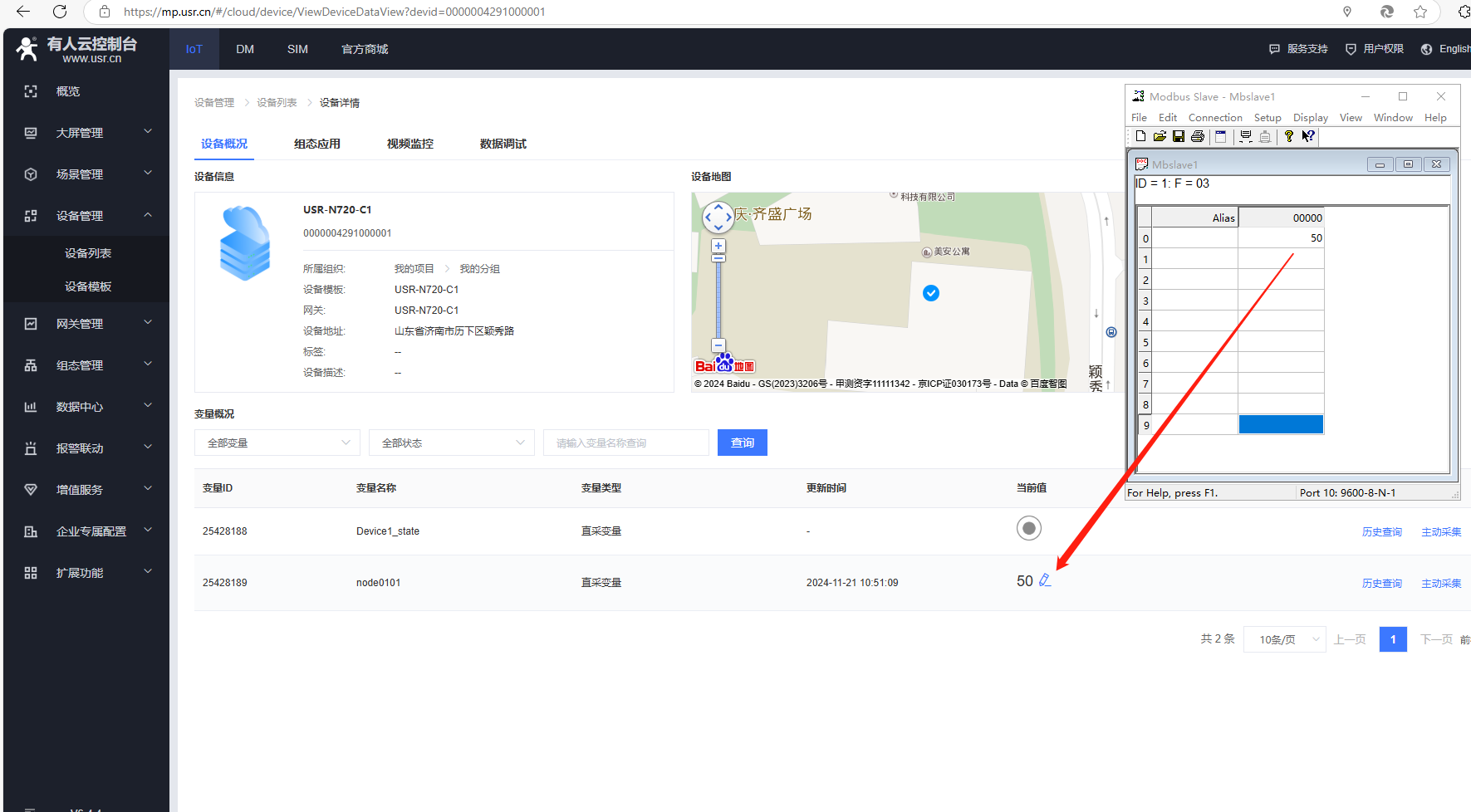This screenshot has width=1471, height=812.
Task: Open SIM top navigation tab
Action: tap(297, 49)
